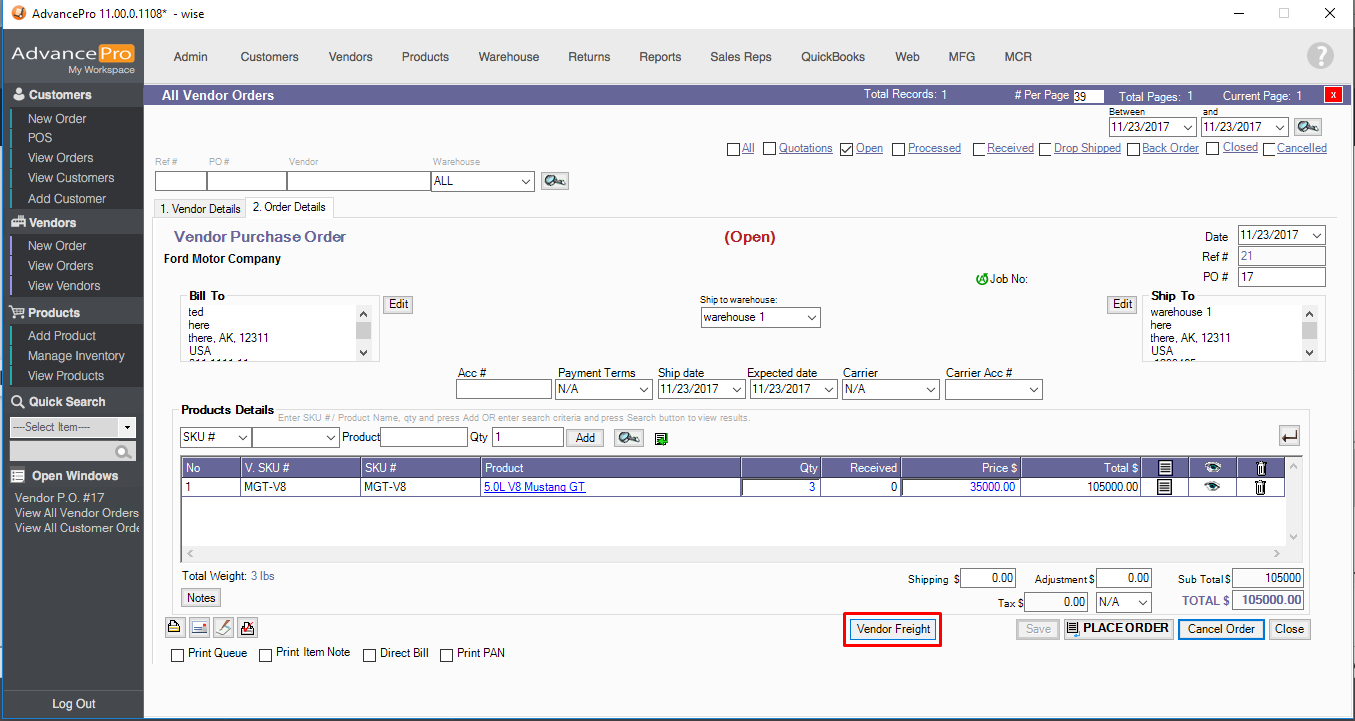Click the green list icon beside Add
Viewport: 1355px width, 721px height.
pyautogui.click(x=661, y=438)
